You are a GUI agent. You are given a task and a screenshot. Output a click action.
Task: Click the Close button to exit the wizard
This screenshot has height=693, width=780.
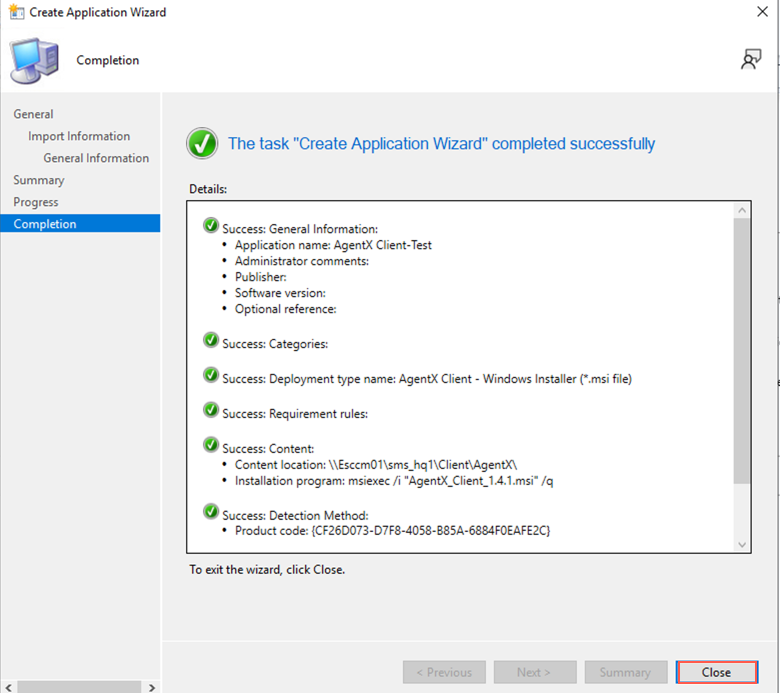716,672
